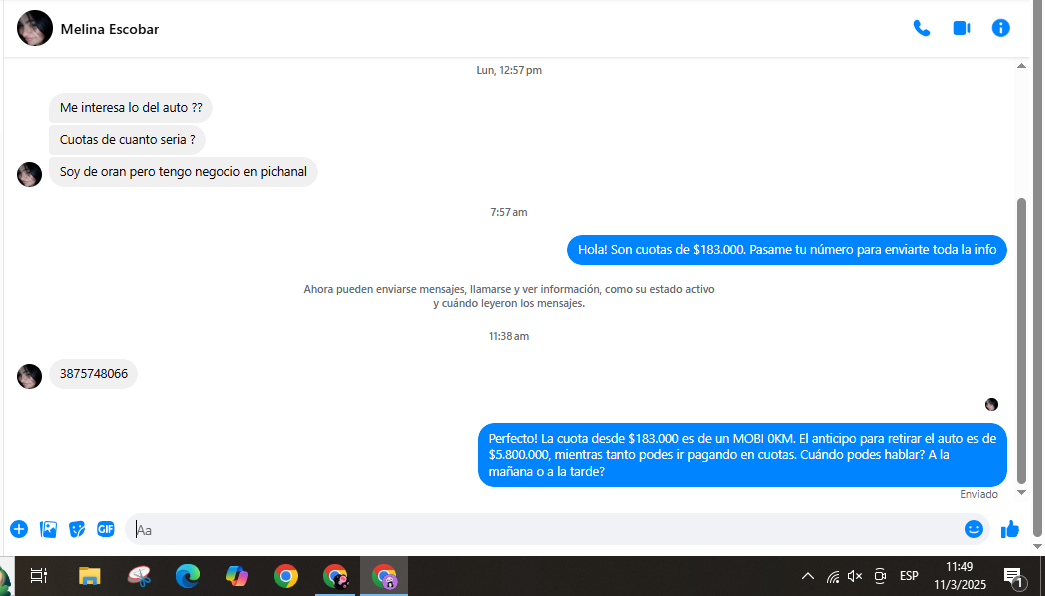The height and width of the screenshot is (596, 1045).
Task: Switch to the second Chrome profile window
Action: coord(335,576)
